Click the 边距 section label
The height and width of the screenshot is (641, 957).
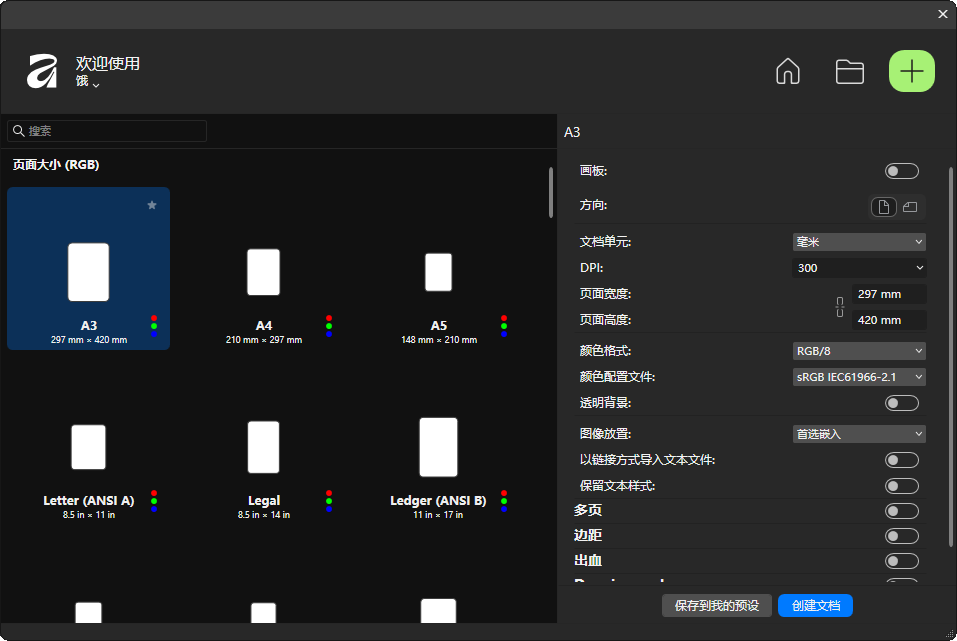pyautogui.click(x=588, y=535)
